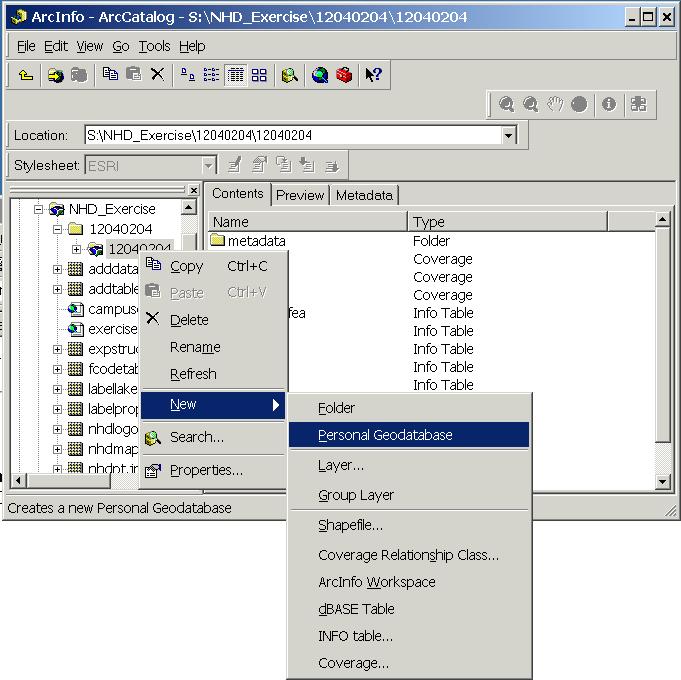Click the Copy icon in the toolbar

click(111, 75)
